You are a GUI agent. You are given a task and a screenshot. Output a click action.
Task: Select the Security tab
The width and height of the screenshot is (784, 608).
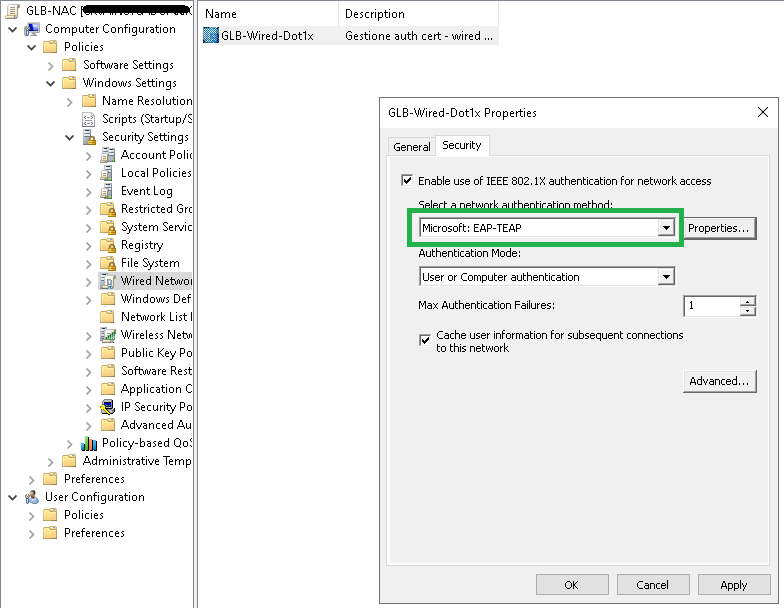[x=462, y=145]
